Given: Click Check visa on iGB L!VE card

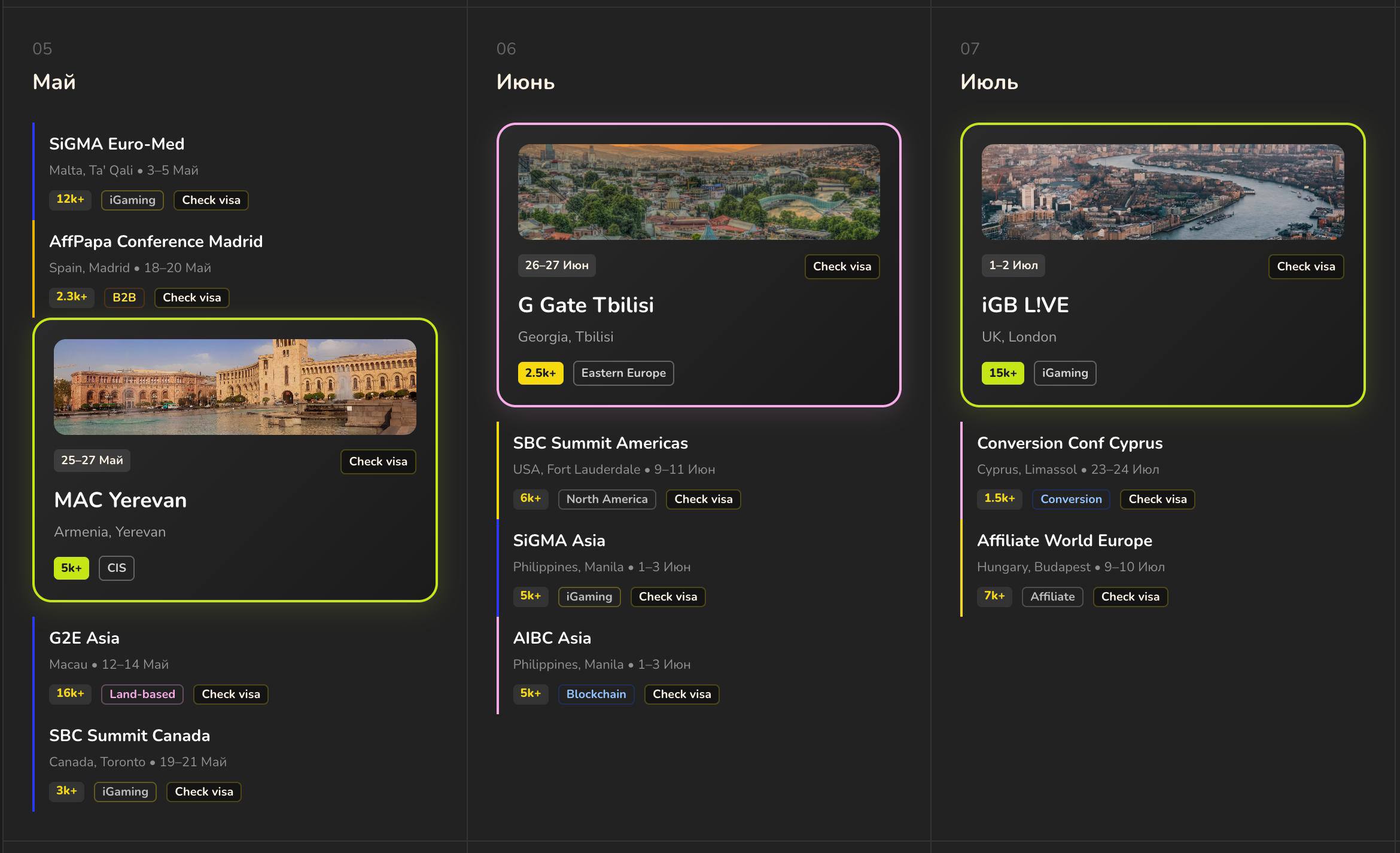Looking at the screenshot, I should point(1305,266).
